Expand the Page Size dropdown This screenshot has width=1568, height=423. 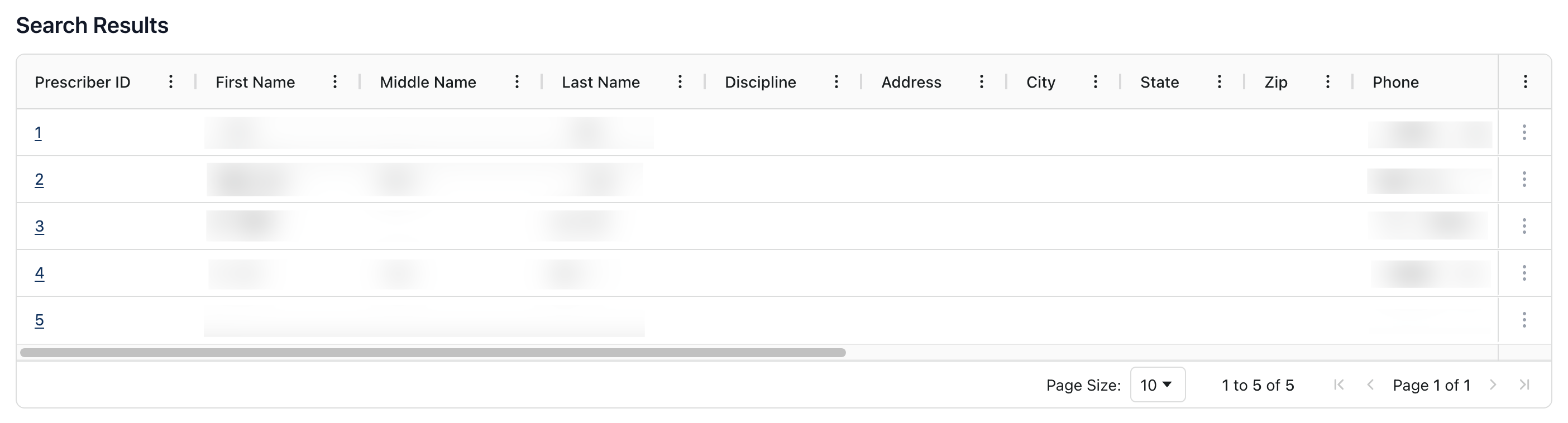pyautogui.click(x=1157, y=384)
